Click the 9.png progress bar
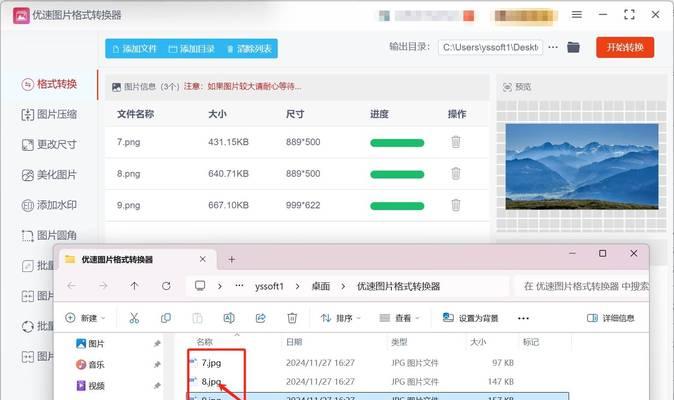Screen dimensions: 674x400 (x=397, y=206)
